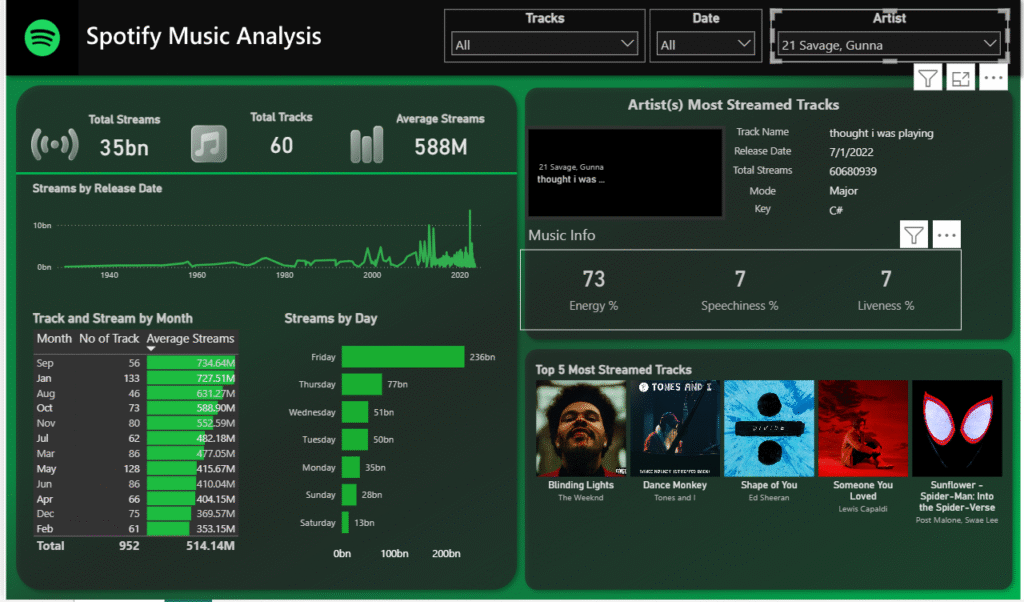Image resolution: width=1024 pixels, height=602 pixels.
Task: Select the Mar row in month table
Action: pyautogui.click(x=135, y=453)
